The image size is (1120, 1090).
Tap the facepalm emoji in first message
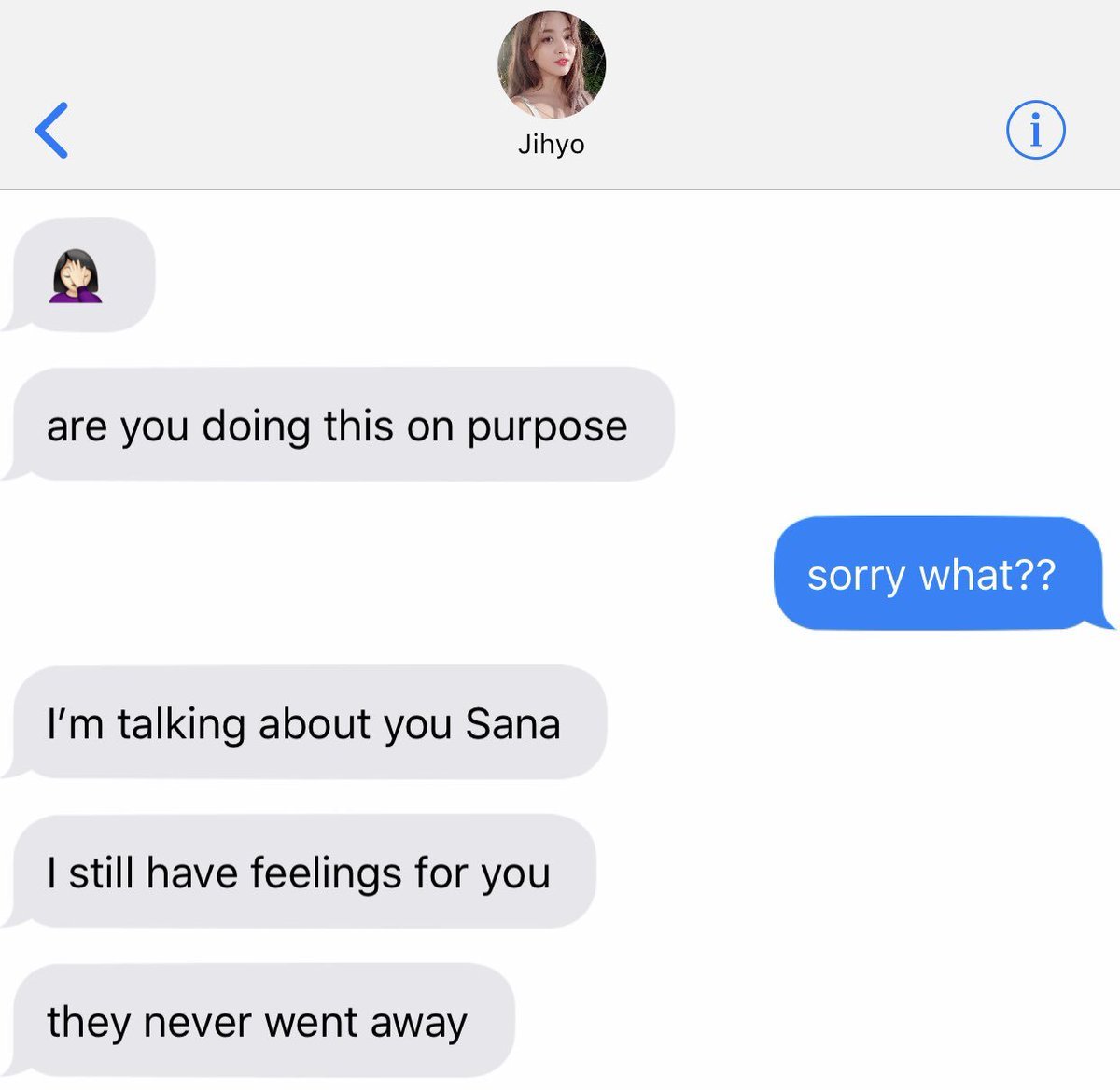75,276
